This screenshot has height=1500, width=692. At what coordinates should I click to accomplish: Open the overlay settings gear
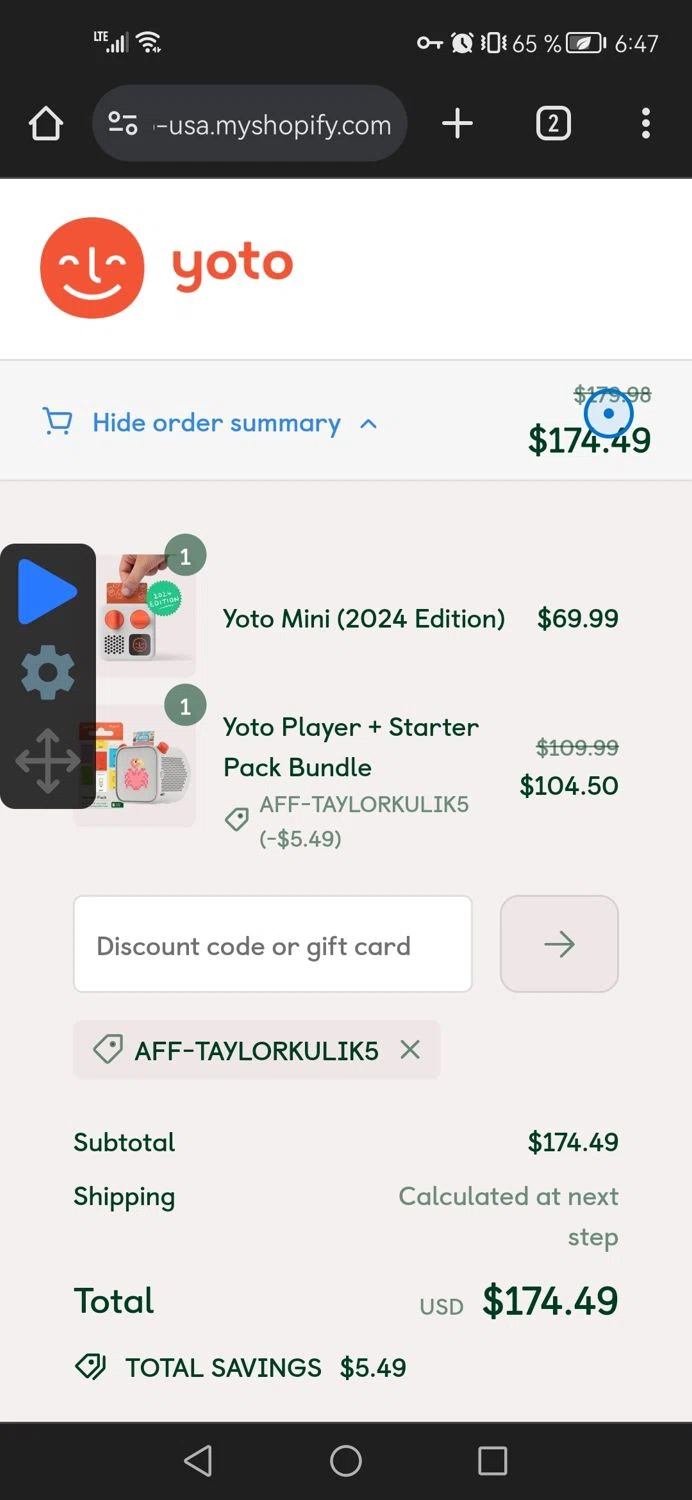tap(47, 673)
